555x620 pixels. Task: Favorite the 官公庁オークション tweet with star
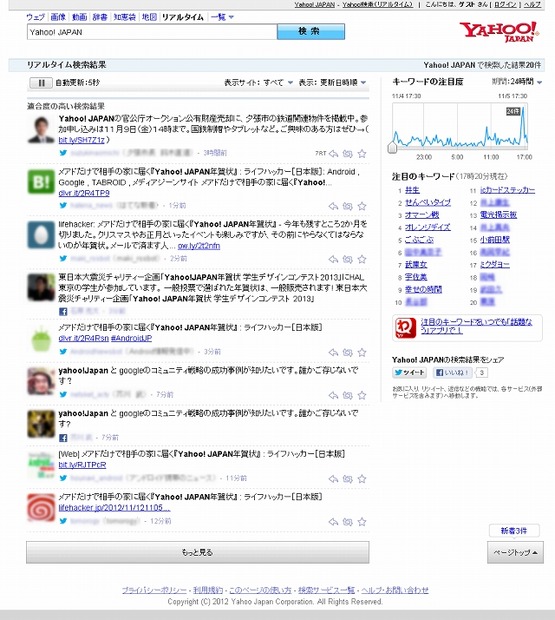click(x=362, y=153)
